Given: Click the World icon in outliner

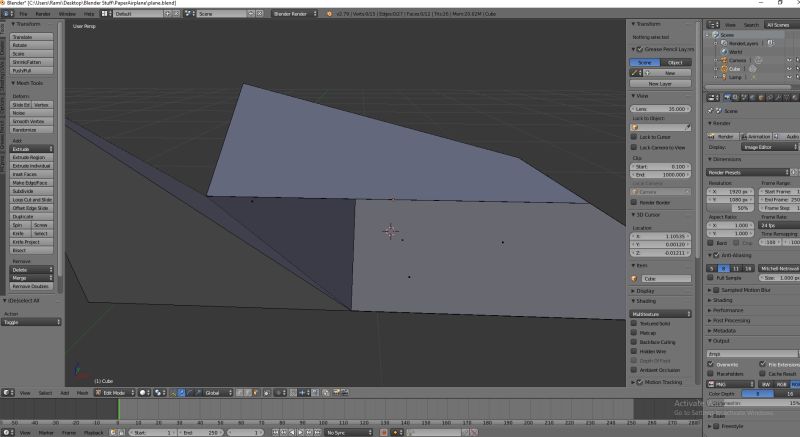Looking at the screenshot, I should pyautogui.click(x=724, y=52).
